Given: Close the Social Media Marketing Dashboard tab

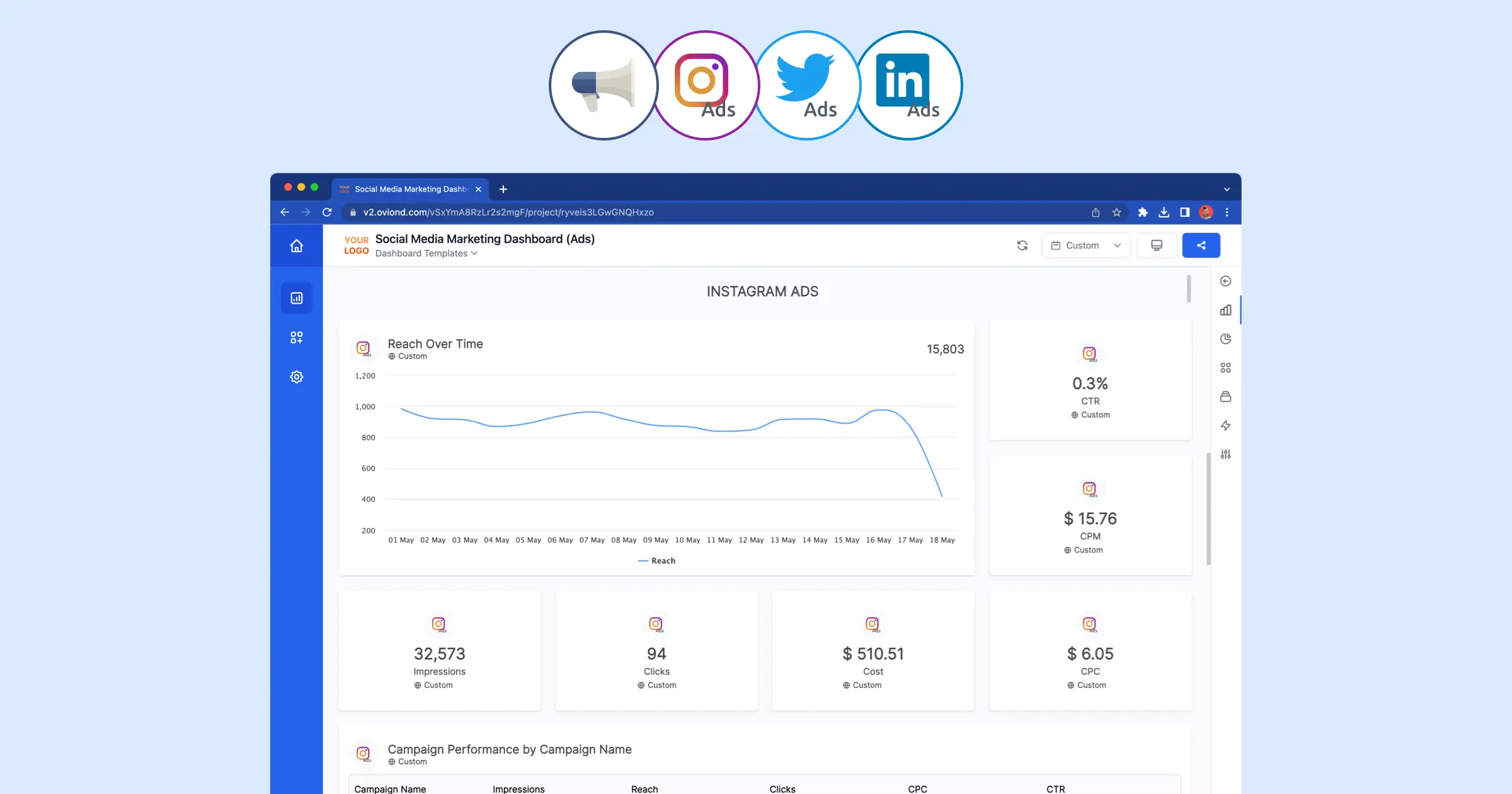Looking at the screenshot, I should (x=478, y=189).
